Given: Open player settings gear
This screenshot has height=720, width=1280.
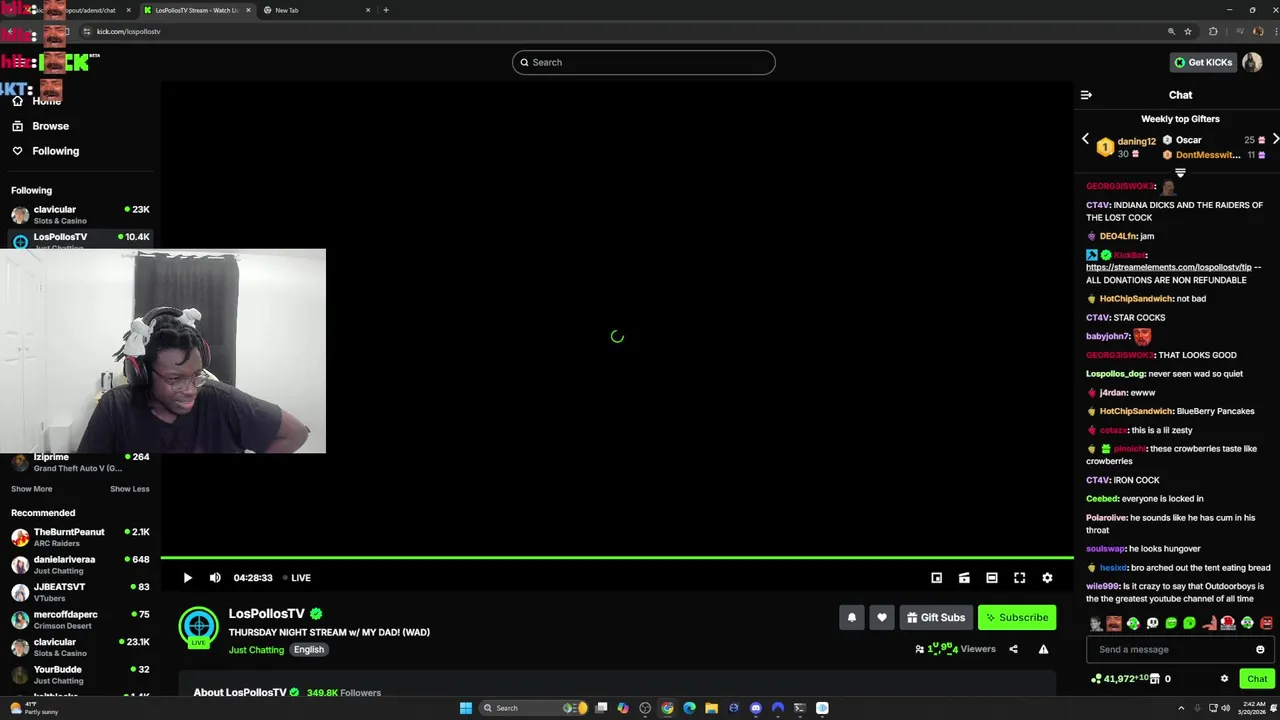Looking at the screenshot, I should pyautogui.click(x=1047, y=578).
